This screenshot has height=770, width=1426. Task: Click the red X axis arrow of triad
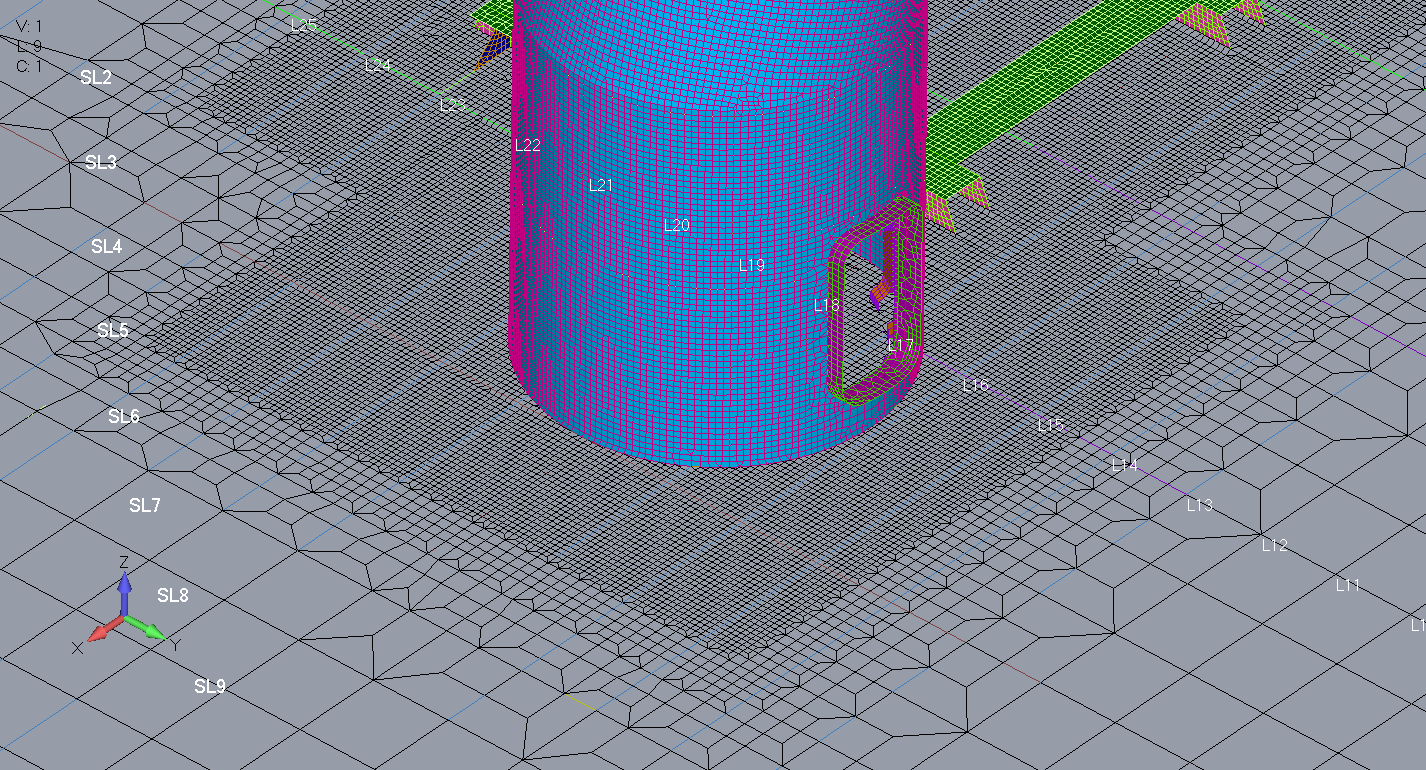103,632
